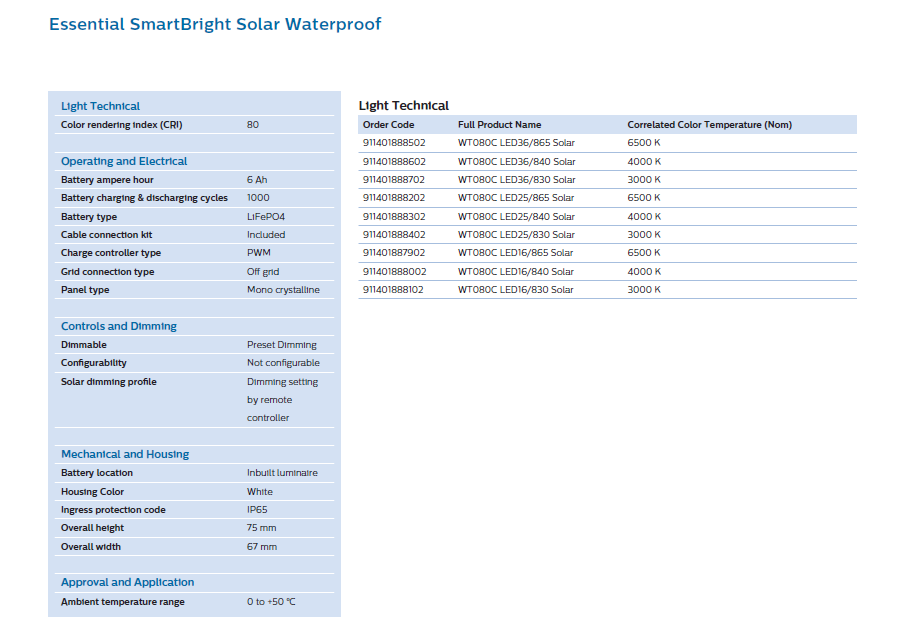
Task: Click the cycles value 1000
Action: pyautogui.click(x=258, y=197)
